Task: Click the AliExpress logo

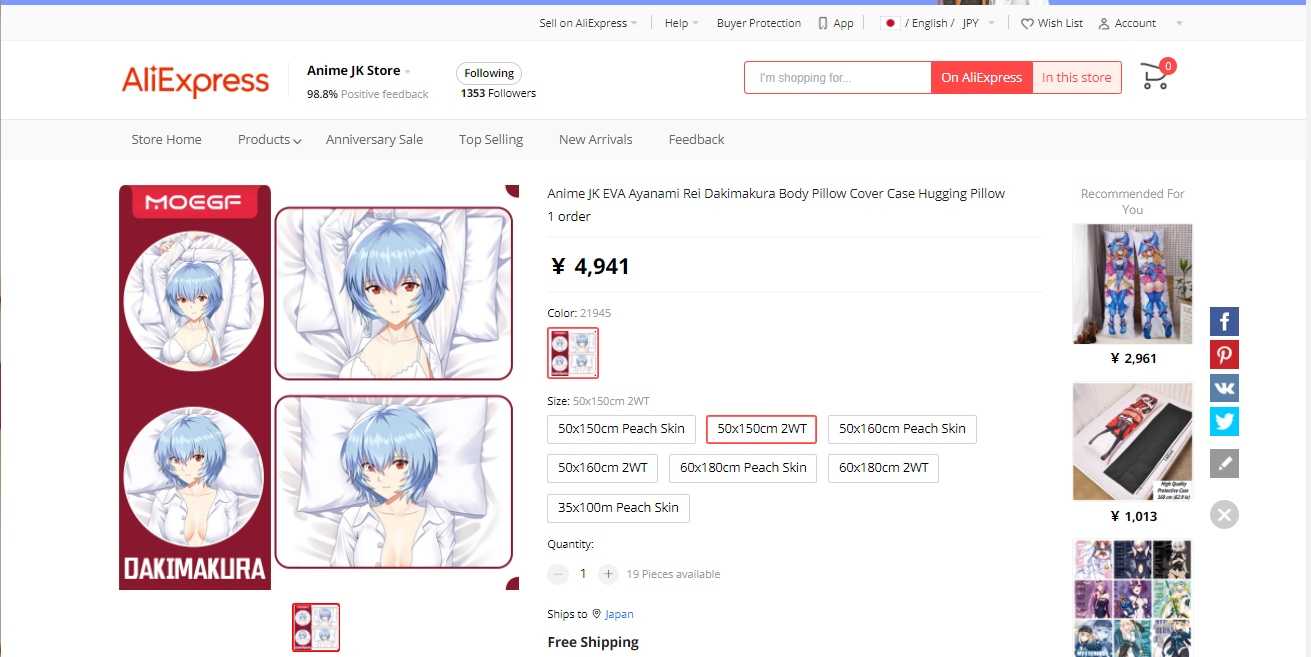Action: (x=196, y=80)
